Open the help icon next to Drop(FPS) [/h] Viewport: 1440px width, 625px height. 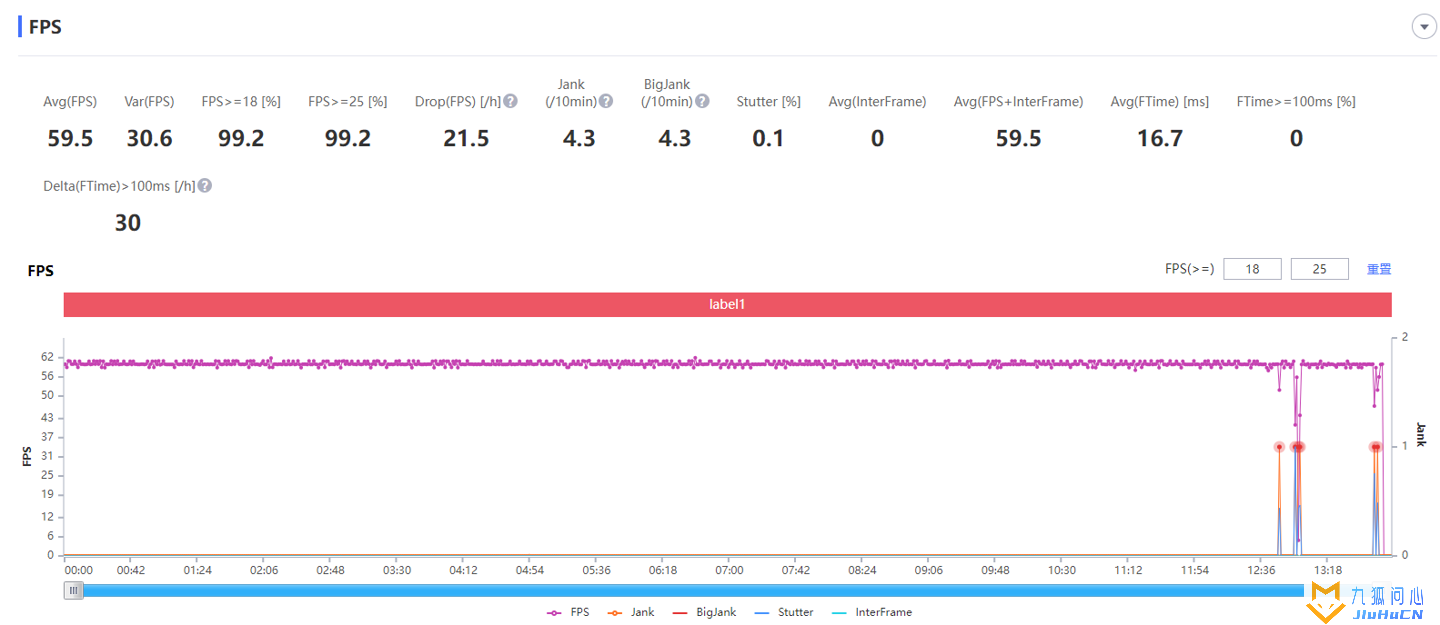[x=510, y=101]
